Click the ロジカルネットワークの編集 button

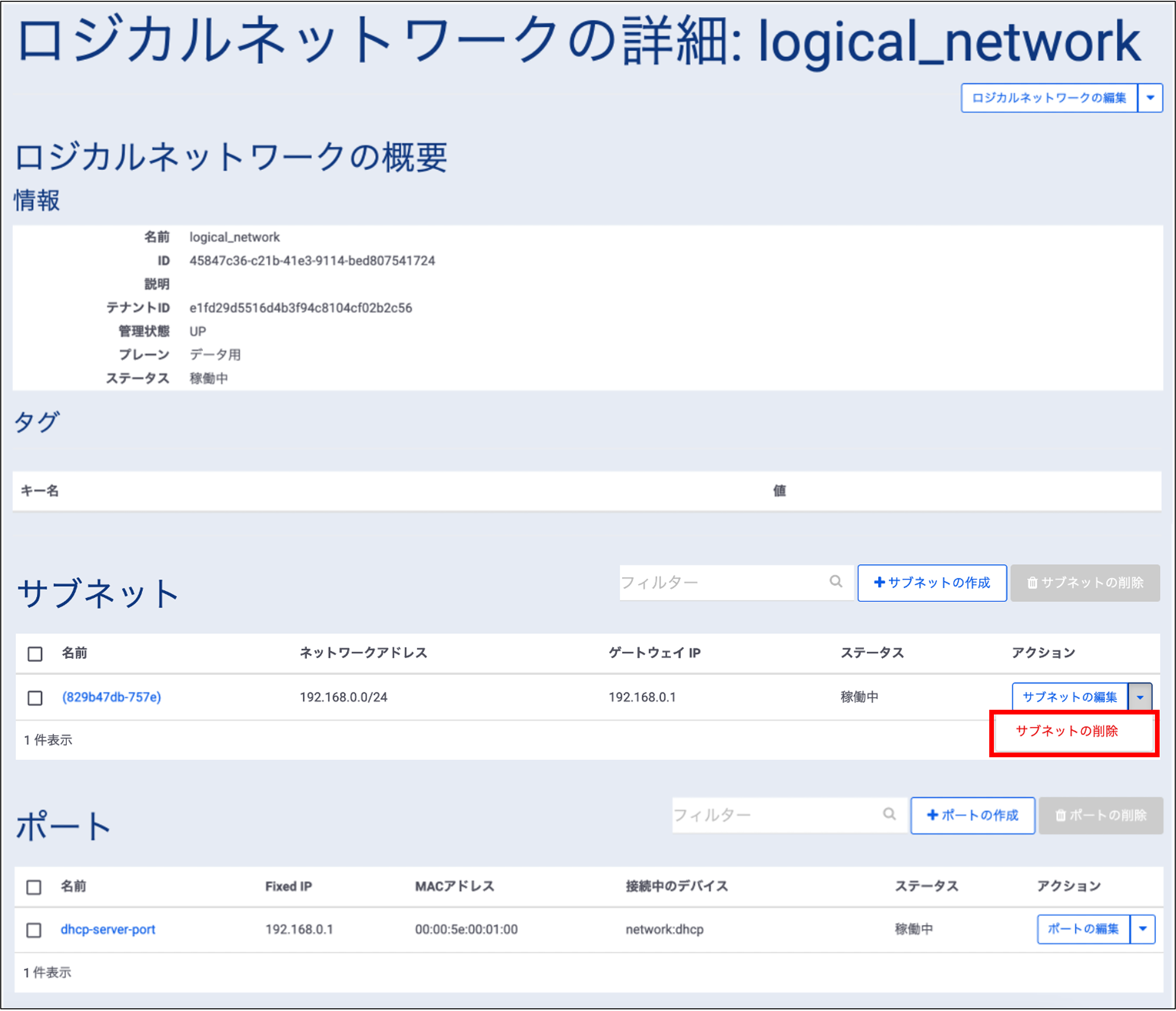[1049, 98]
